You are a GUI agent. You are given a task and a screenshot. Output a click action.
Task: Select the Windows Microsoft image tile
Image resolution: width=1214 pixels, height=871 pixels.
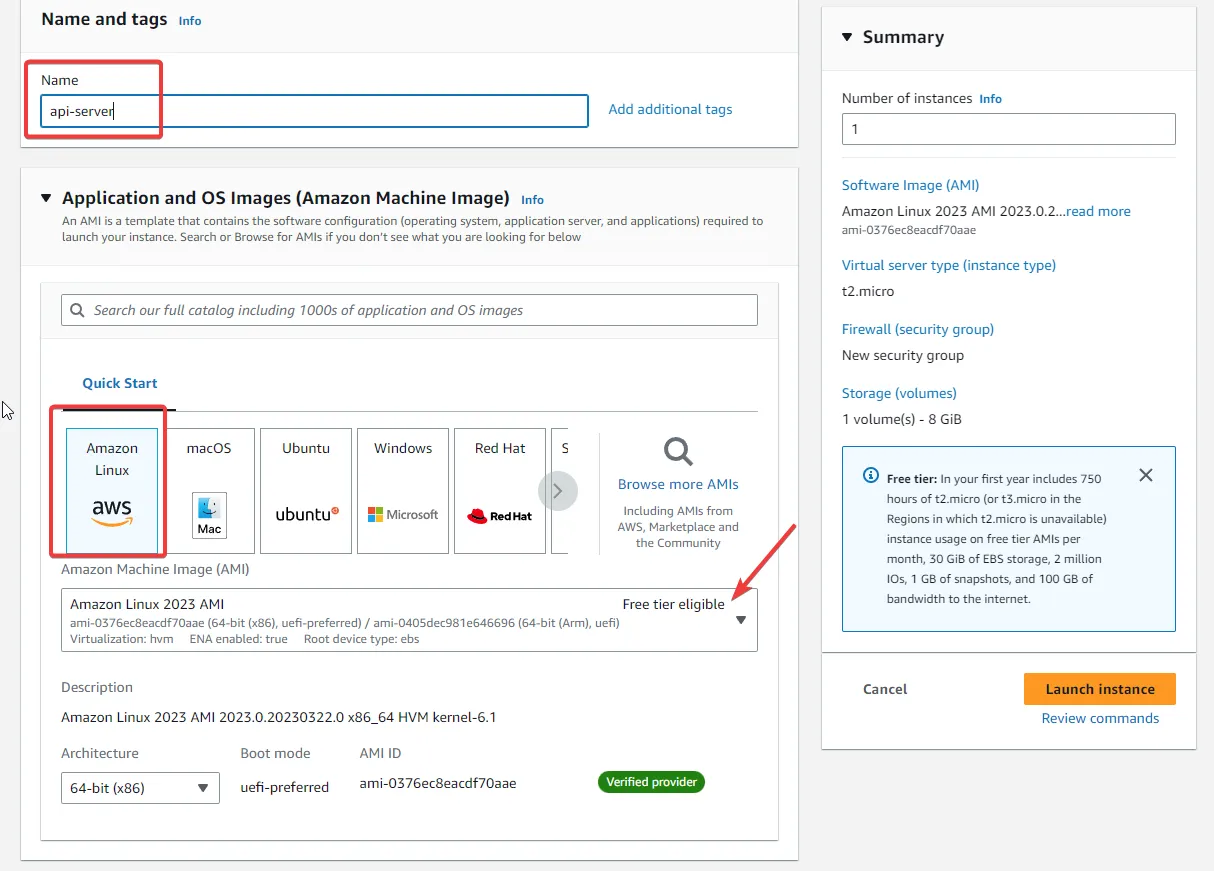402,490
